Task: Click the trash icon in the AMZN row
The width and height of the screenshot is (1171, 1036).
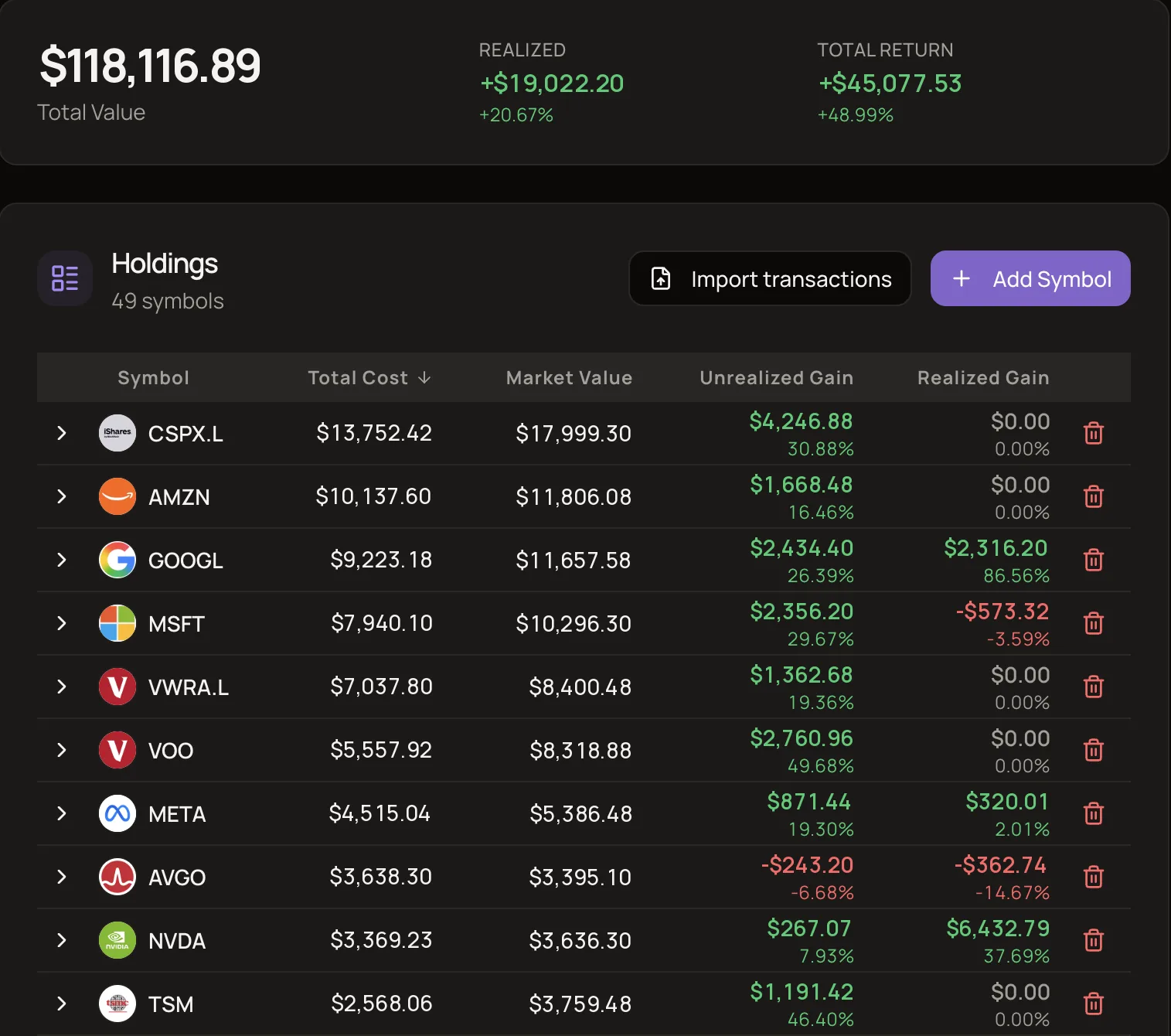Action: (x=1093, y=496)
